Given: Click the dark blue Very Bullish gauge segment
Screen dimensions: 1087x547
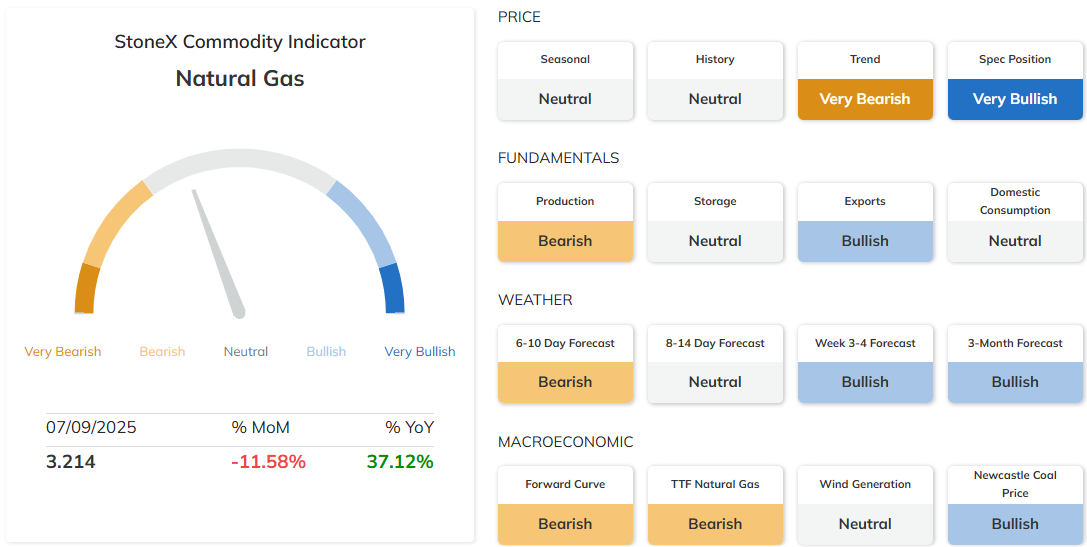Looking at the screenshot, I should 393,288.
